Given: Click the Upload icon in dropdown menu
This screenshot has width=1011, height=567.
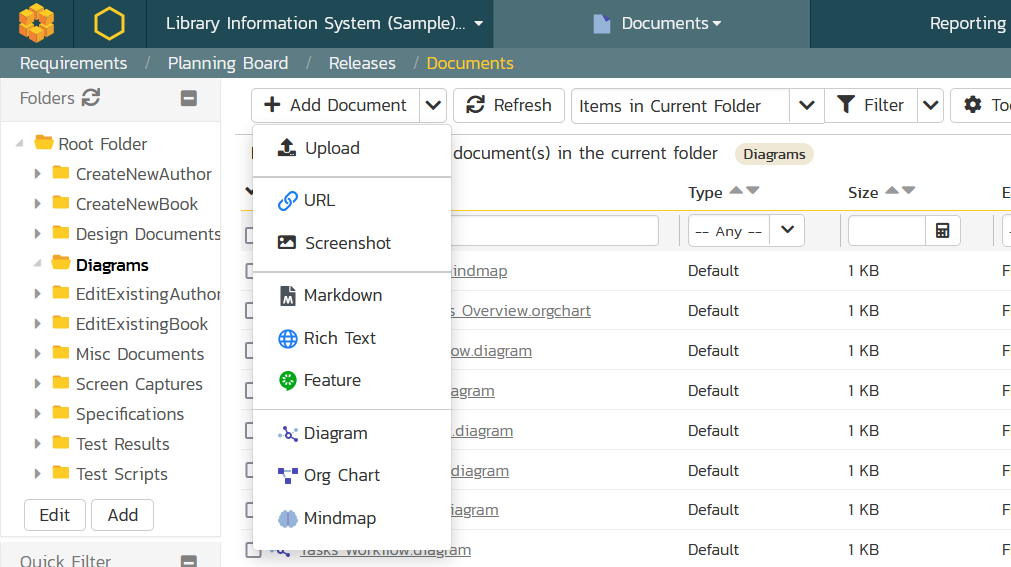Looking at the screenshot, I should coord(287,148).
